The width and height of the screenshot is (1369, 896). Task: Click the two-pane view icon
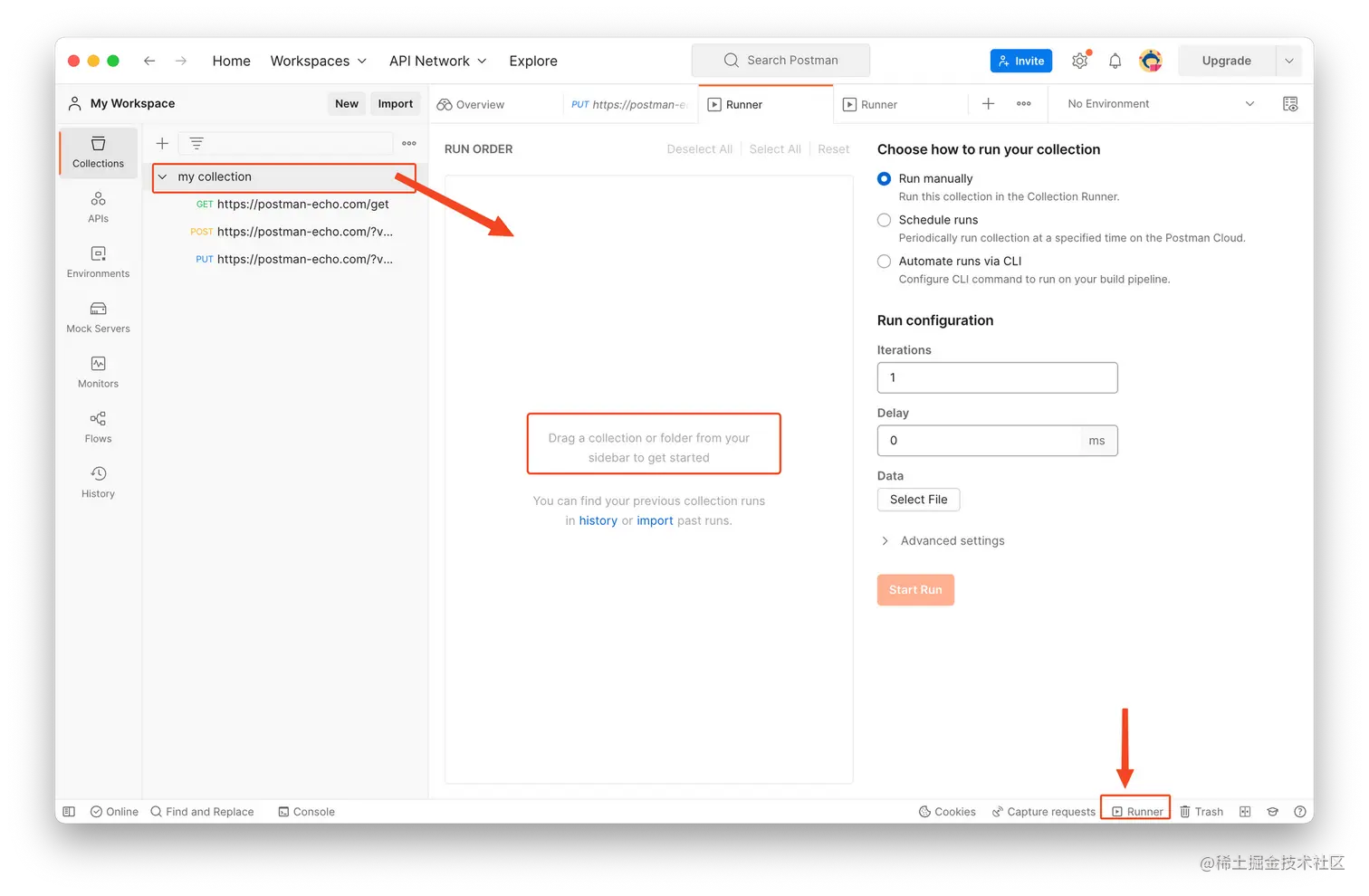[x=1245, y=812]
